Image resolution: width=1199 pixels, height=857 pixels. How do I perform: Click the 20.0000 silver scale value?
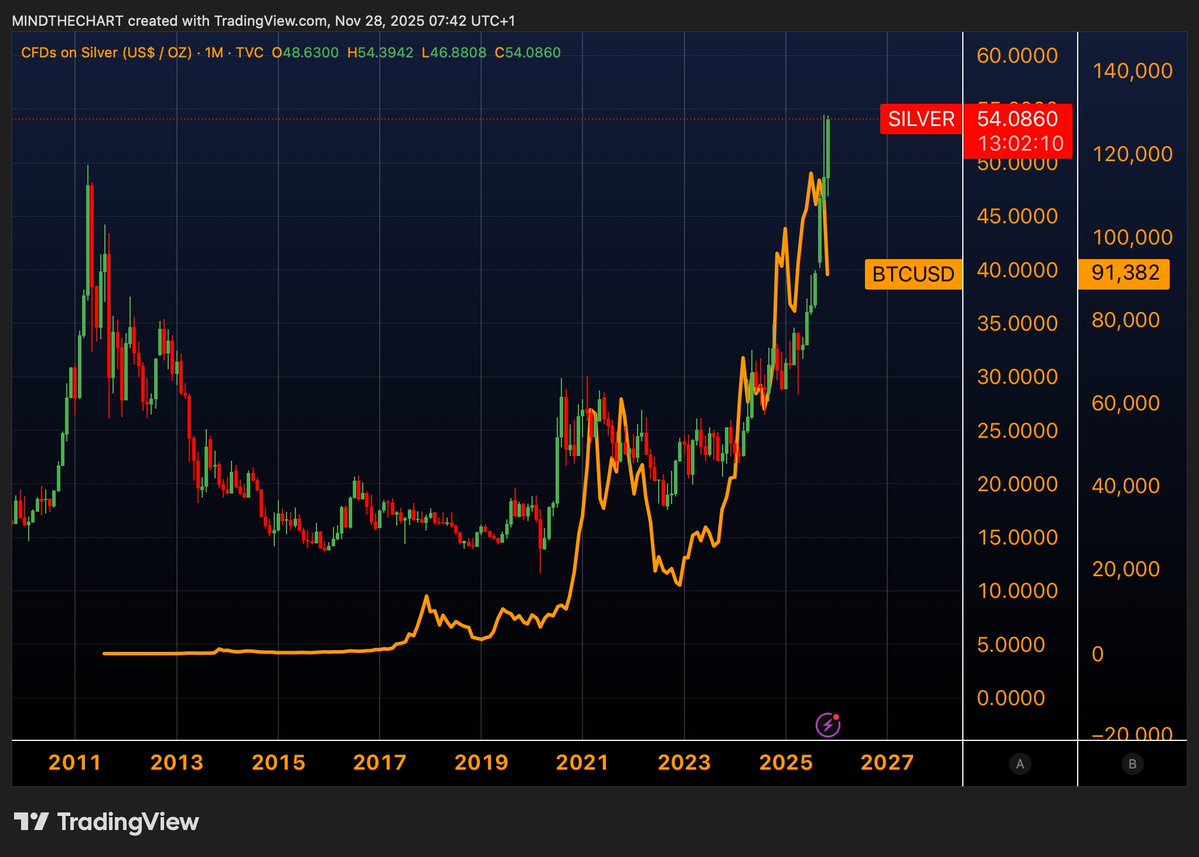pos(1018,484)
